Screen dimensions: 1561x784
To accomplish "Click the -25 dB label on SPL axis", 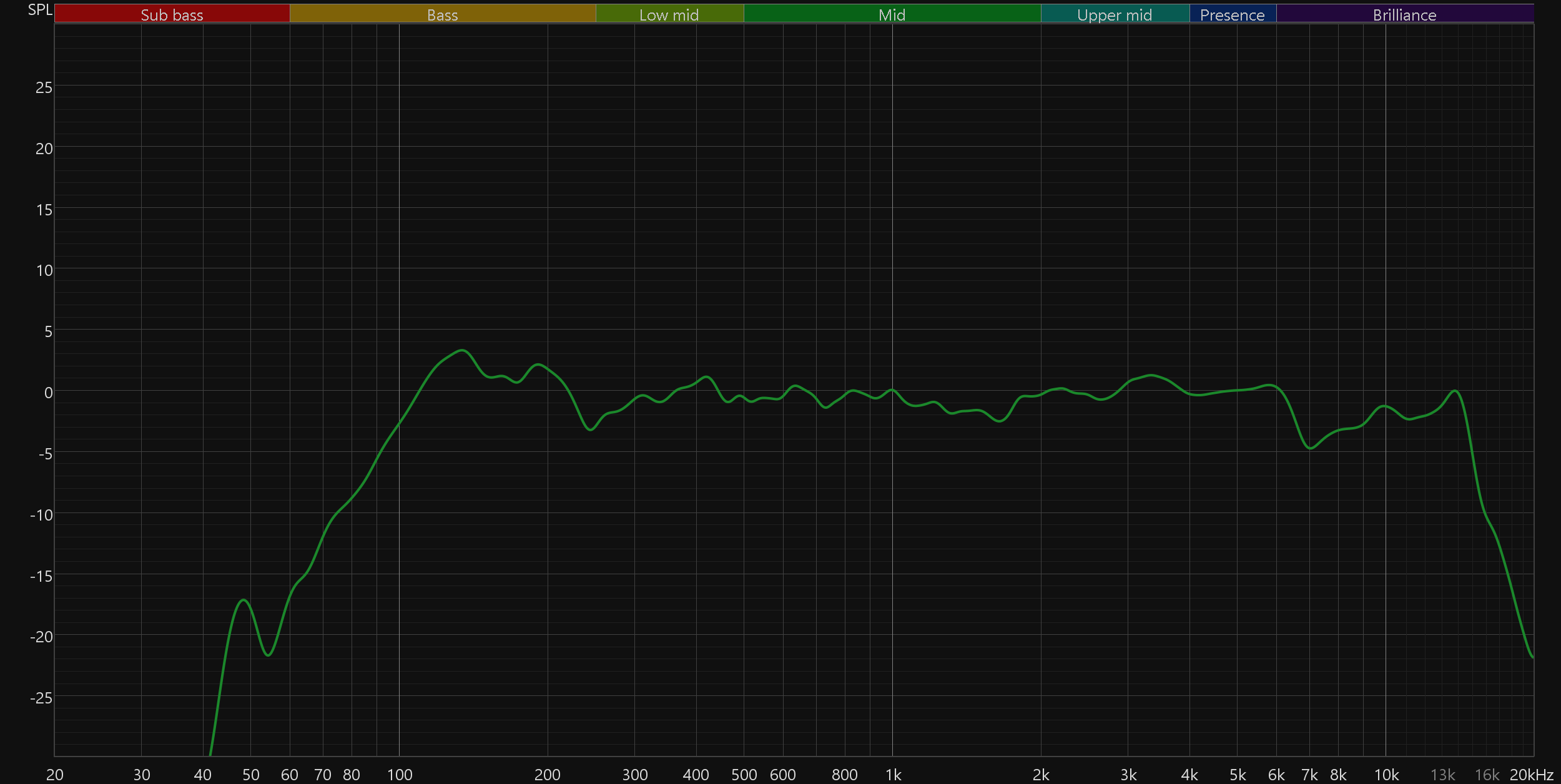I will [x=41, y=697].
